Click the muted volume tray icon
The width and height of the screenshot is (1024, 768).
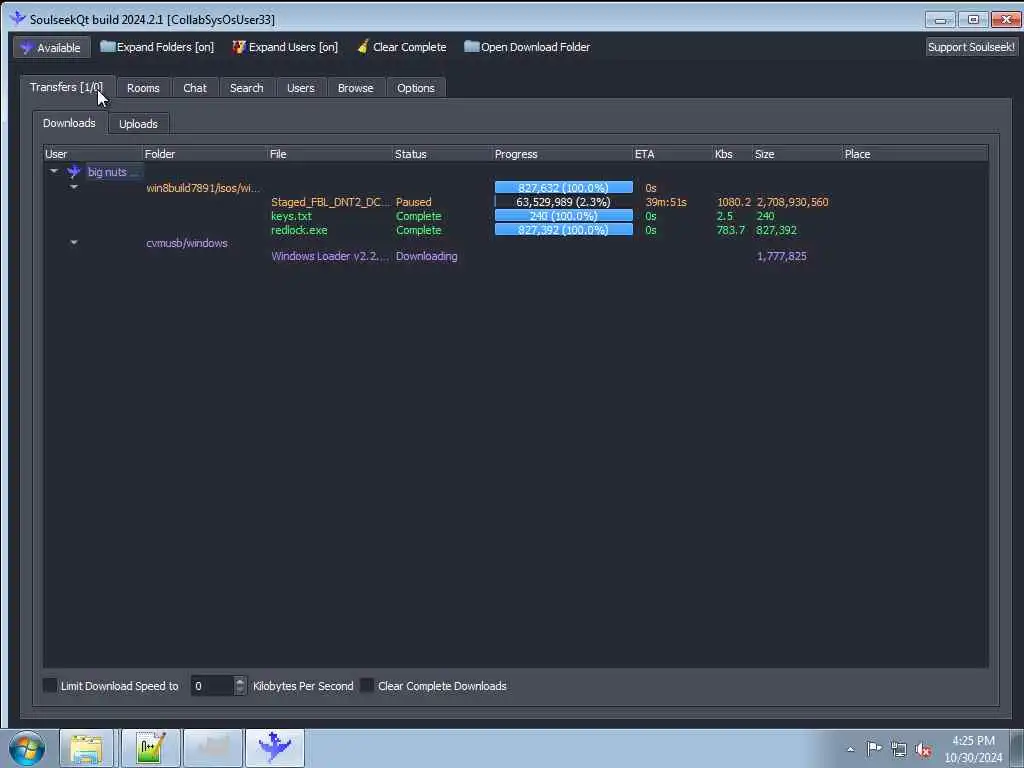pos(923,750)
